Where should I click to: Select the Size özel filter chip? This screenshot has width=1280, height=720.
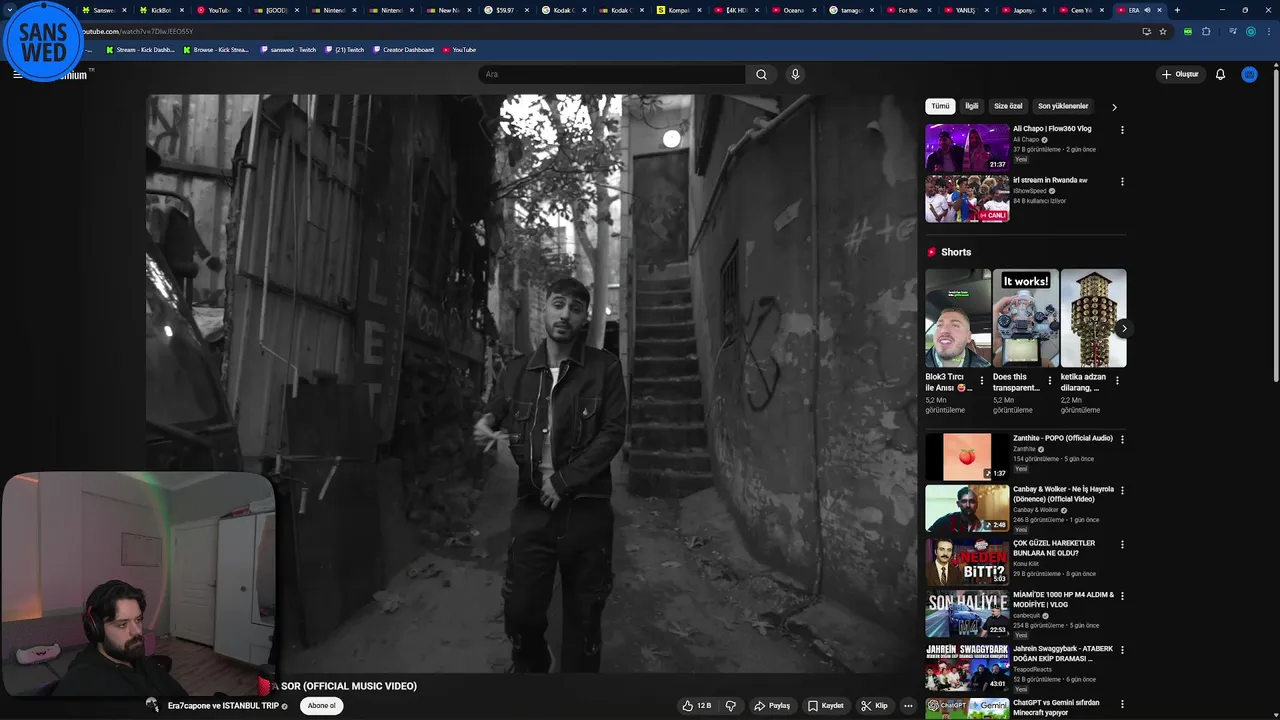tap(1008, 106)
